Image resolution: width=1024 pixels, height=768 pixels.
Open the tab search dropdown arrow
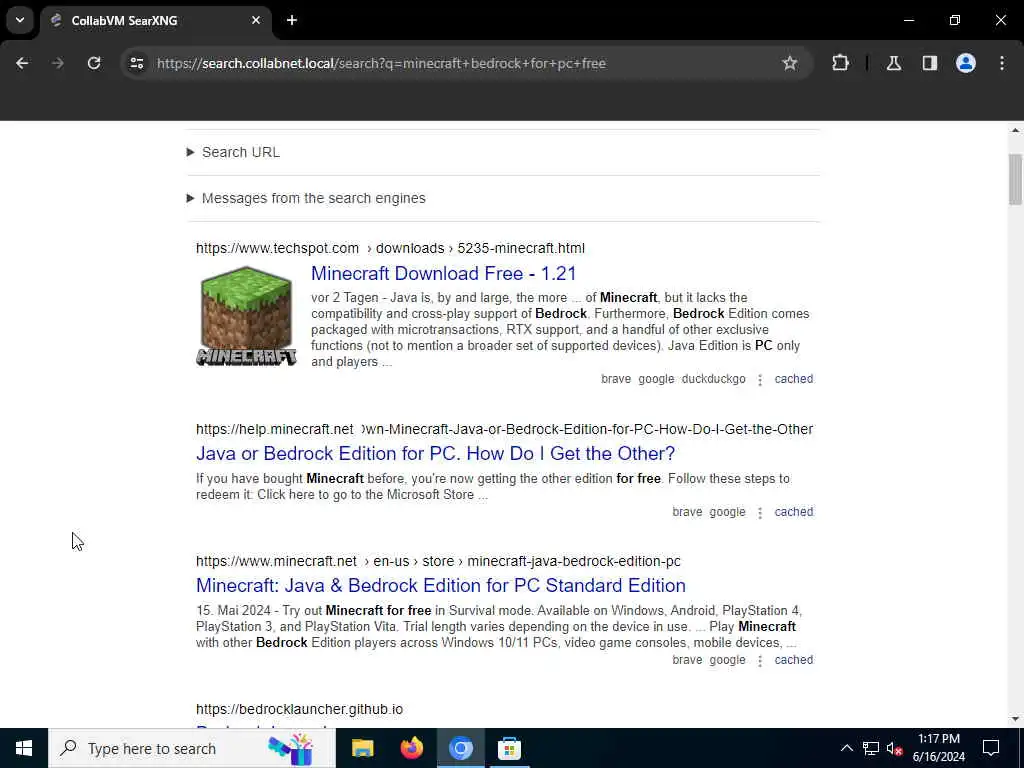[x=20, y=20]
